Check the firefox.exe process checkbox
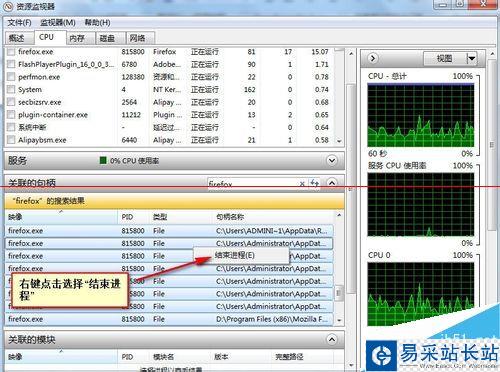500x372 pixels. click(x=11, y=52)
